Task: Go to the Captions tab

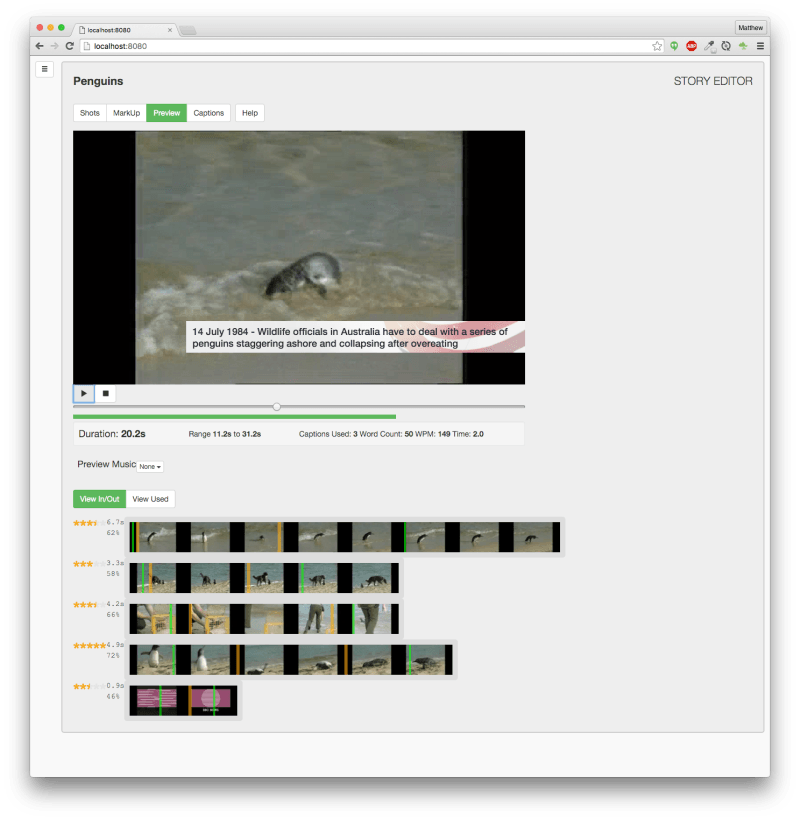Action: (x=209, y=113)
